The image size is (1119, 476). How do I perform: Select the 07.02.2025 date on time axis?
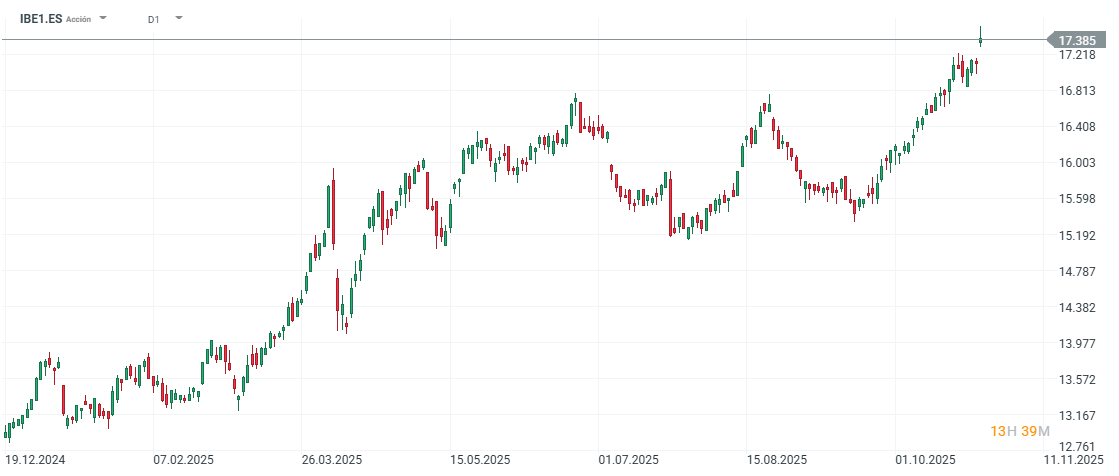point(183,460)
